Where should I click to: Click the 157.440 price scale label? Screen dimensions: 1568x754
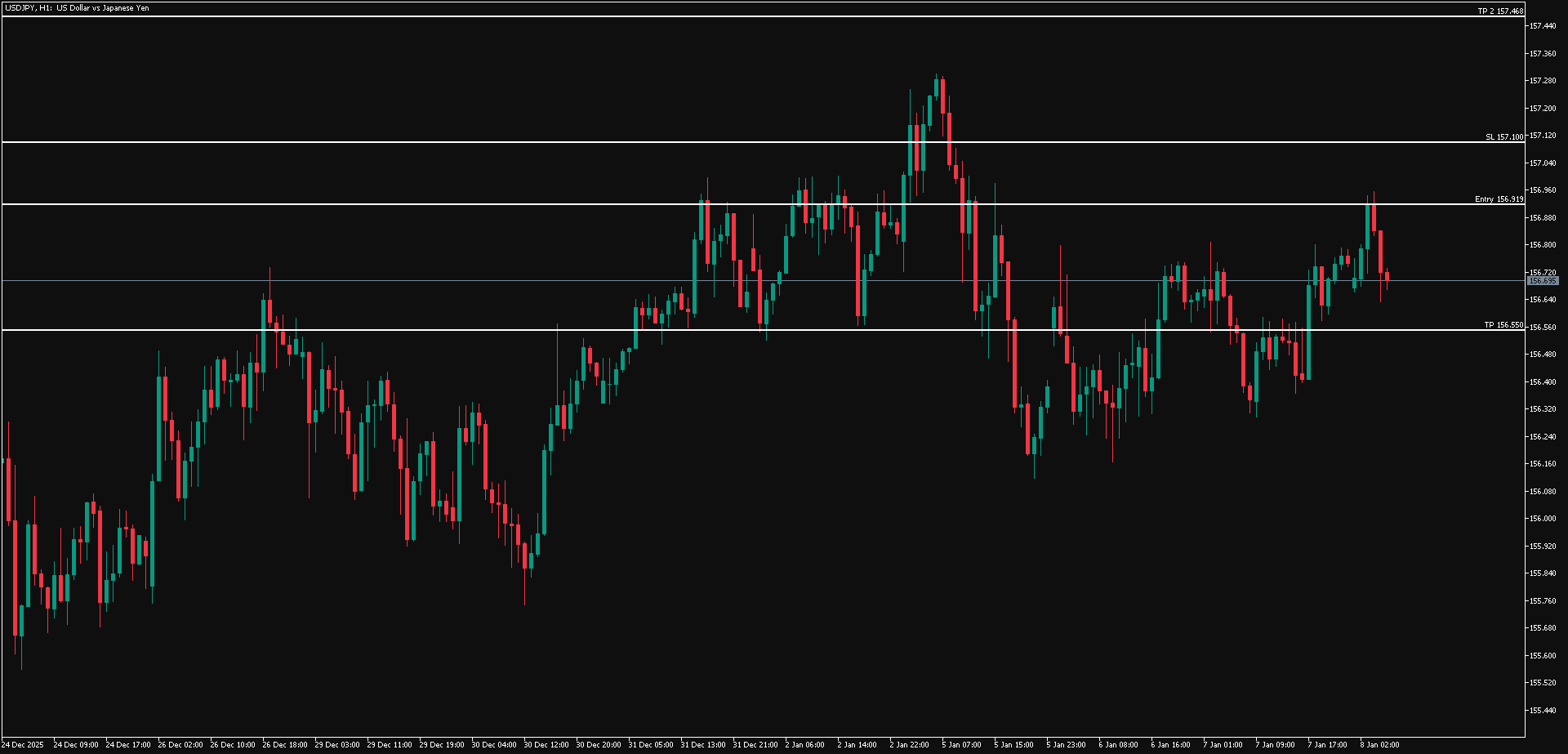[x=1542, y=26]
